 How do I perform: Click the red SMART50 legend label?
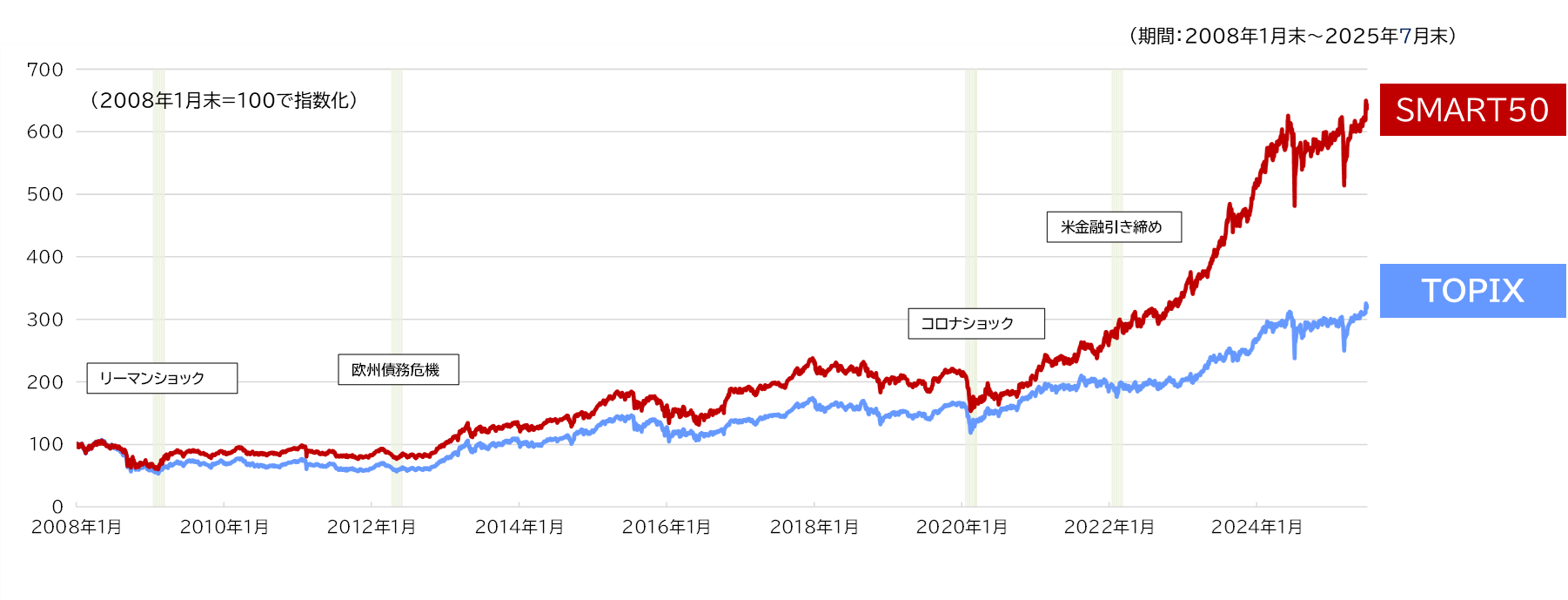pos(1472,110)
